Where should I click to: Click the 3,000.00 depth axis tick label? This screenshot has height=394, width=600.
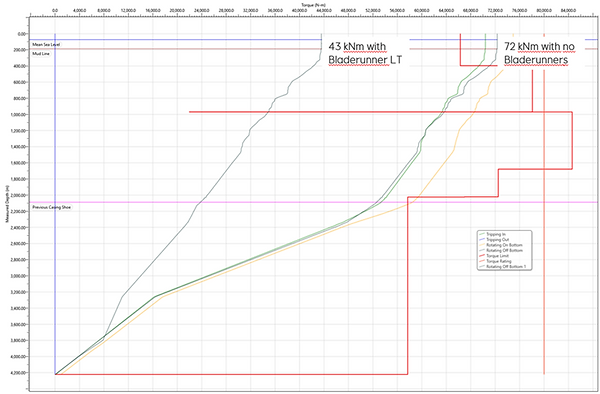pos(19,276)
